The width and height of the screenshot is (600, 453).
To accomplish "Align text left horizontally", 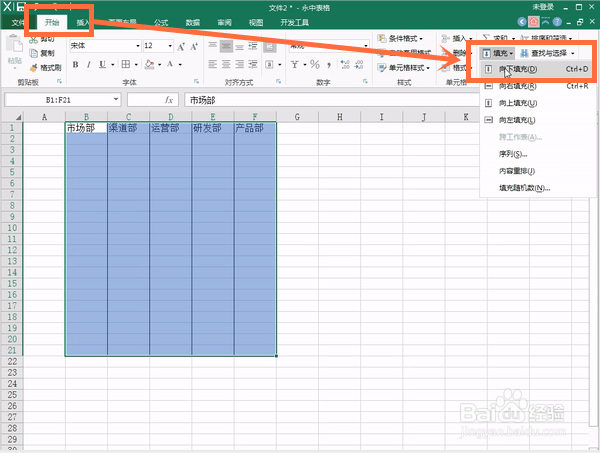I will click(213, 64).
